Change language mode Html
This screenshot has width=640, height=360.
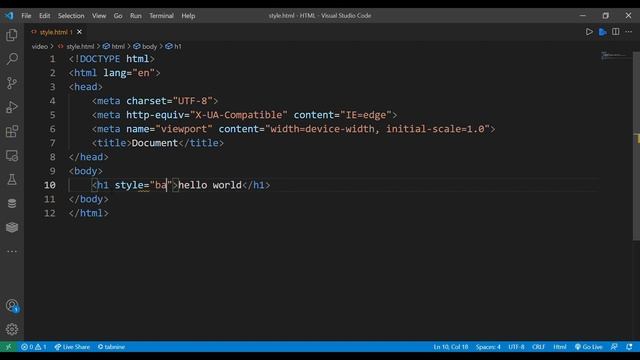(x=560, y=347)
